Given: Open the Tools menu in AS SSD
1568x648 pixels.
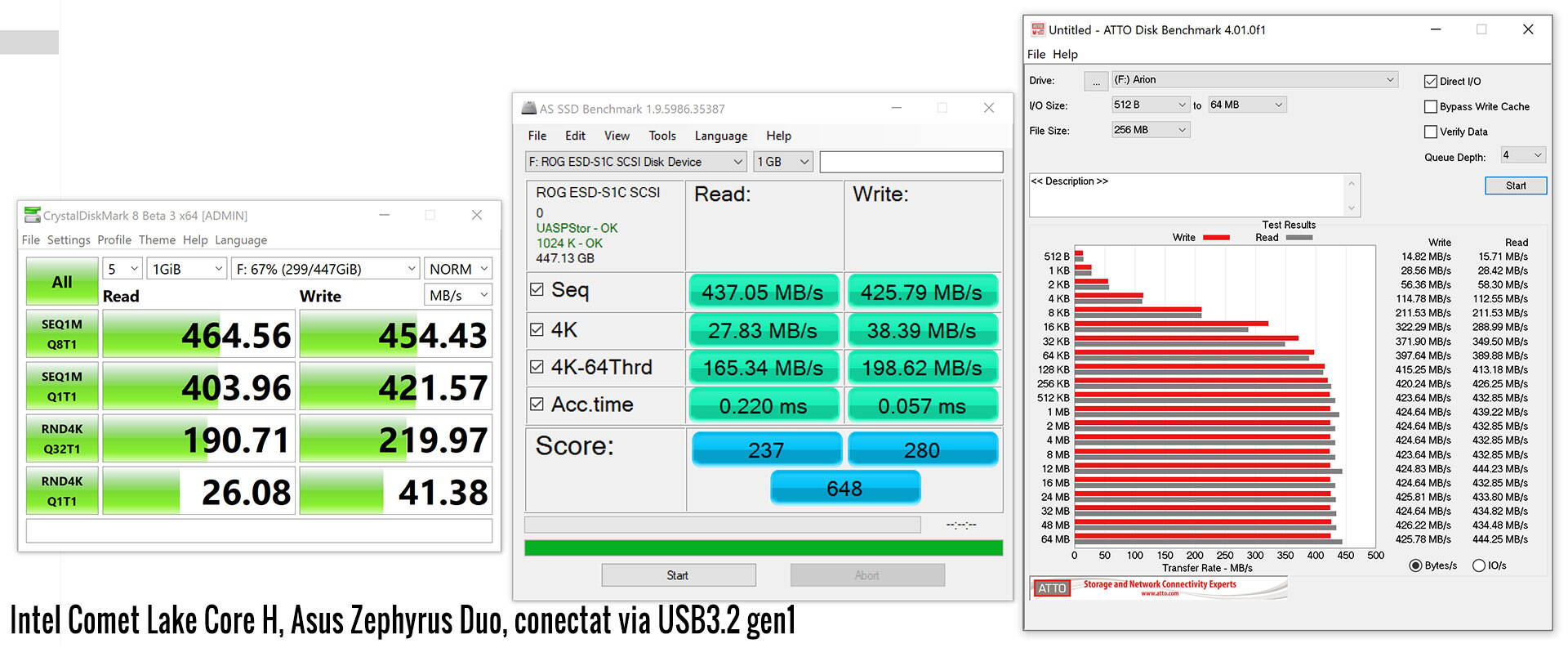Looking at the screenshot, I should (662, 136).
